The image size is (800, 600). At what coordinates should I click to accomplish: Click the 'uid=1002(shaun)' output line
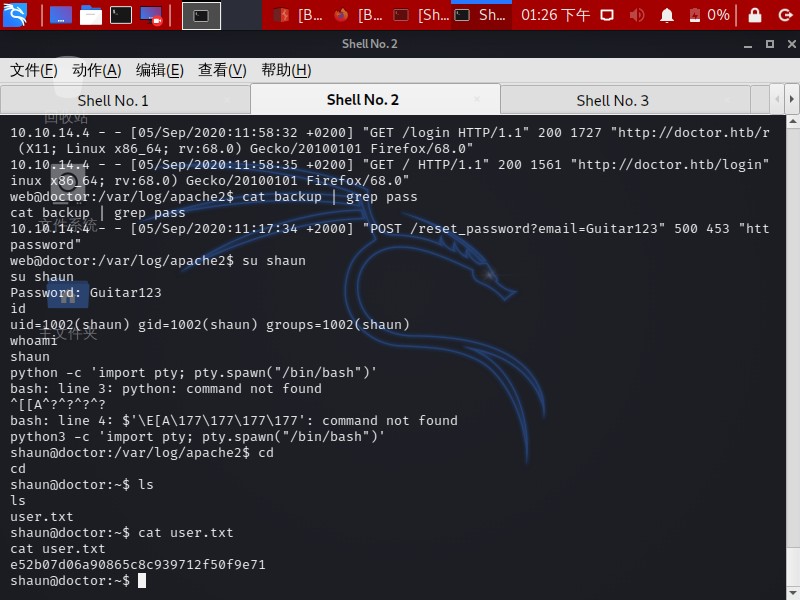click(x=210, y=324)
